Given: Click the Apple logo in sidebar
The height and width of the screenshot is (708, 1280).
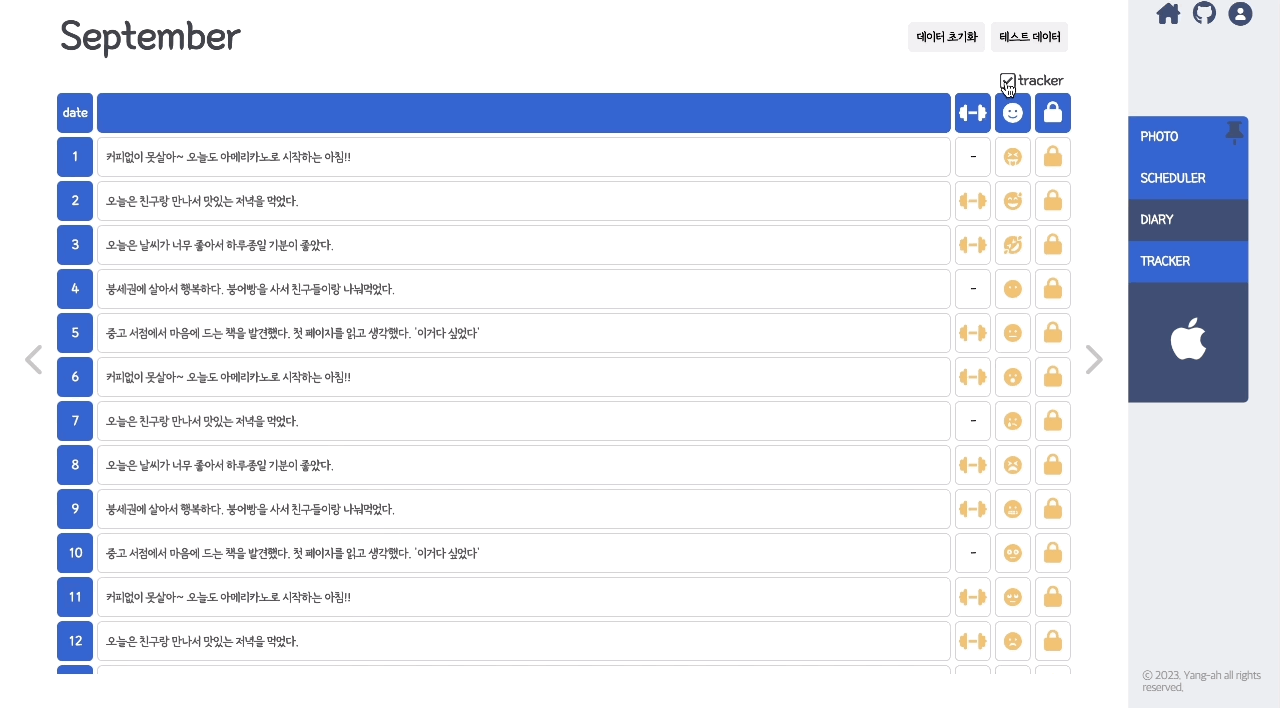Looking at the screenshot, I should (1188, 339).
